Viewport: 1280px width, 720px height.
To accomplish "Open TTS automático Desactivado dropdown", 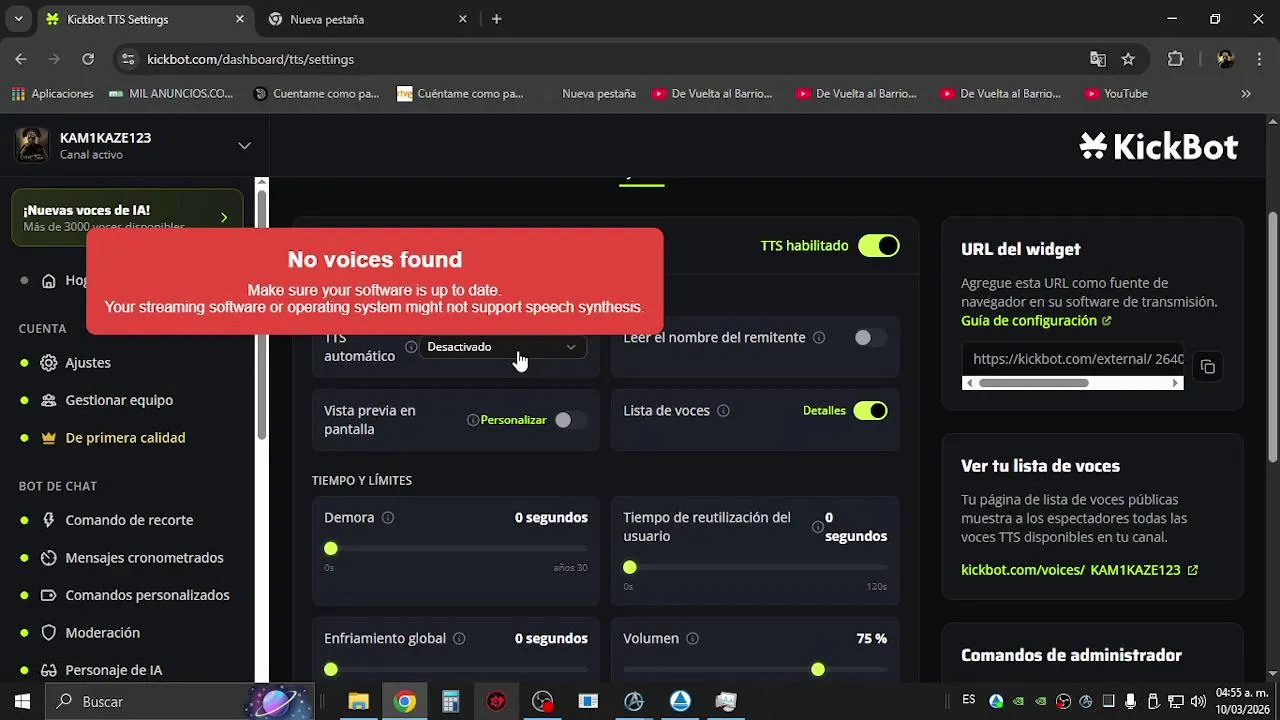I will pyautogui.click(x=501, y=347).
